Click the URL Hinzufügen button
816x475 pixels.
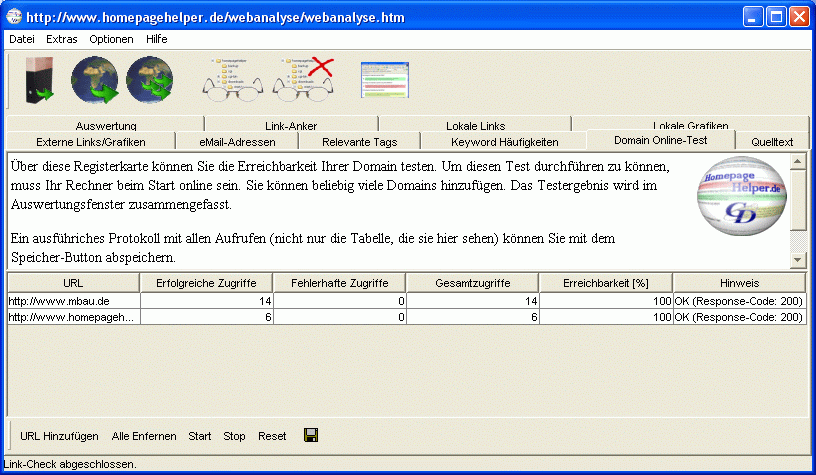pos(59,436)
